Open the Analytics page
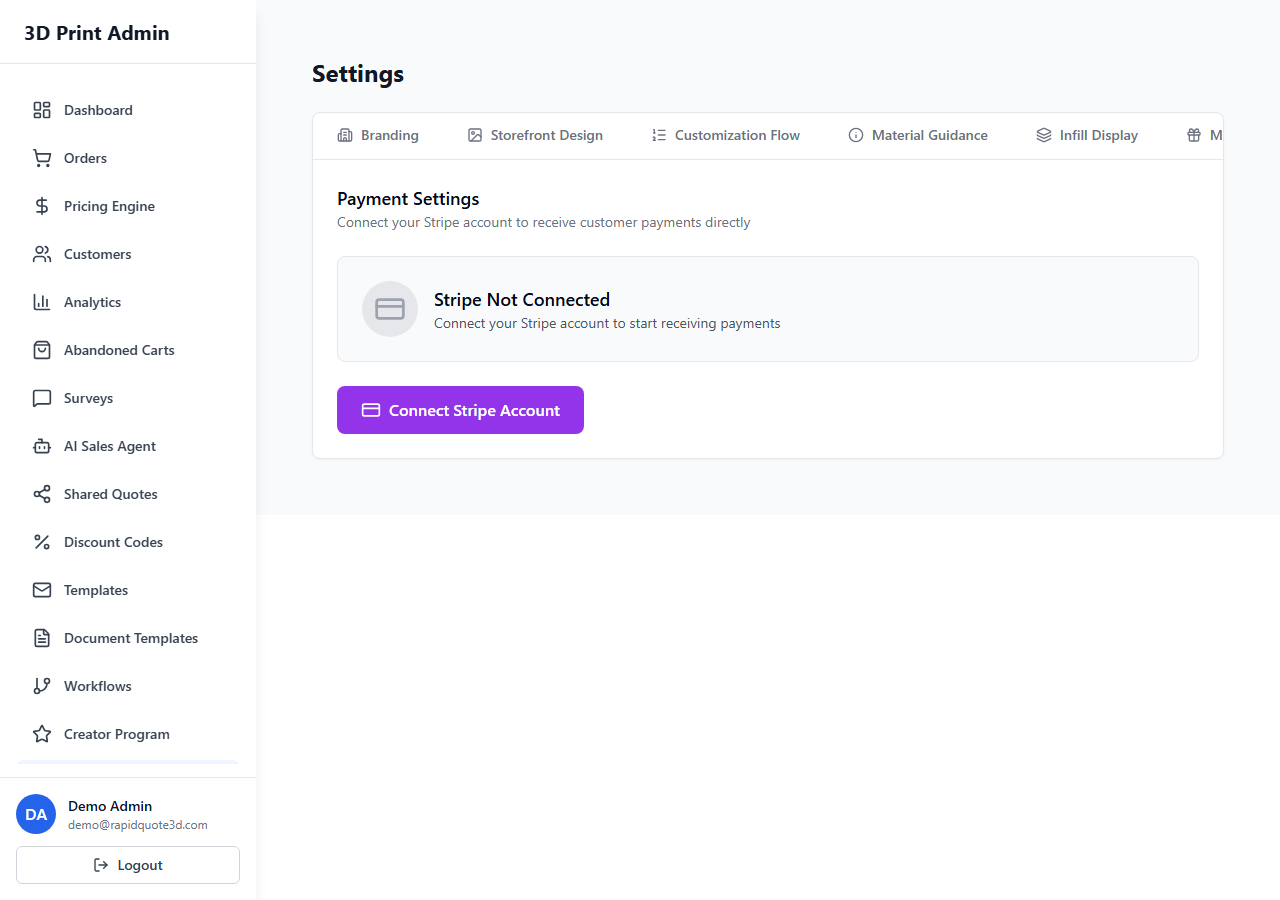 128,302
